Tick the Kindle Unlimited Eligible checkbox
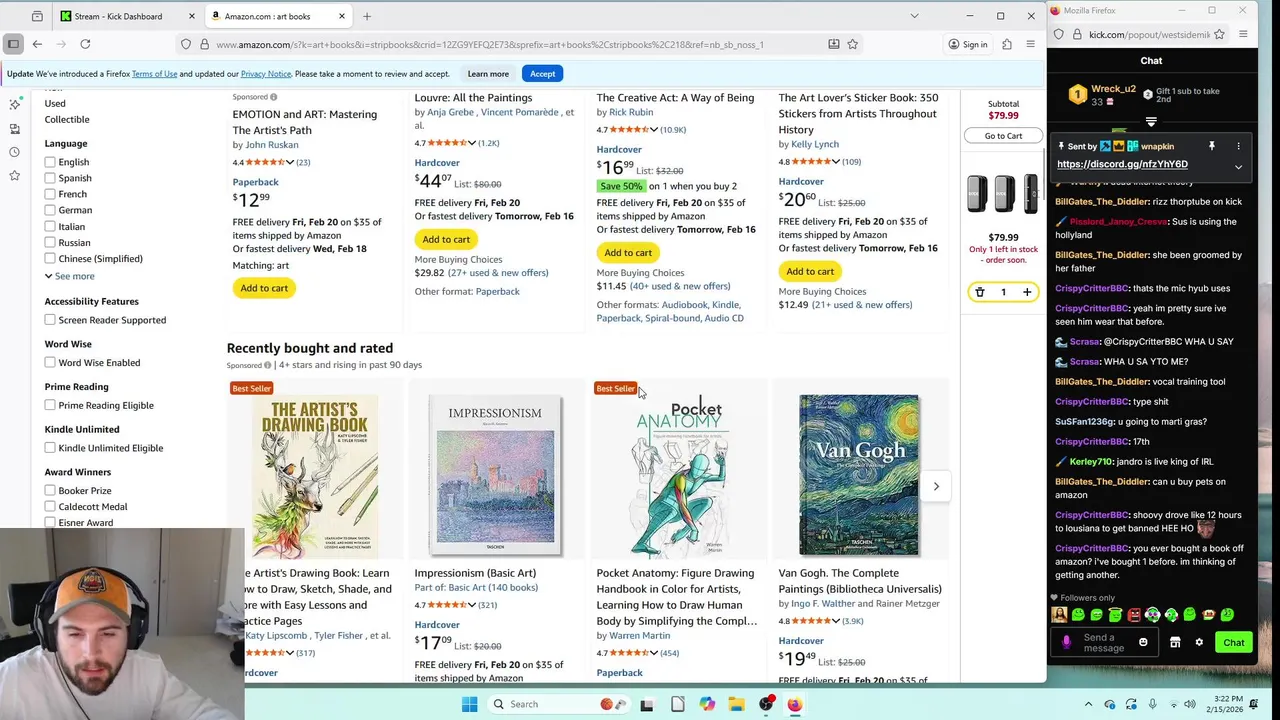 pyautogui.click(x=50, y=448)
